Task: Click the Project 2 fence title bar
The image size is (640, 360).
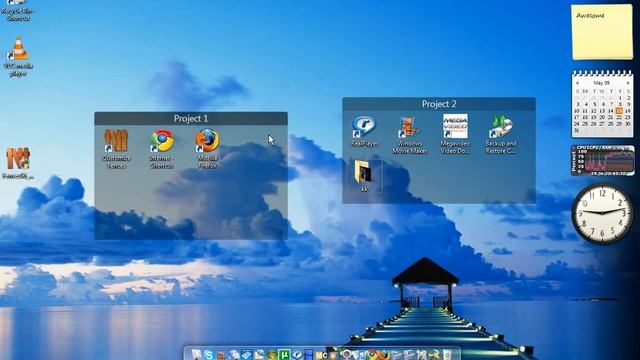Action: click(x=439, y=104)
